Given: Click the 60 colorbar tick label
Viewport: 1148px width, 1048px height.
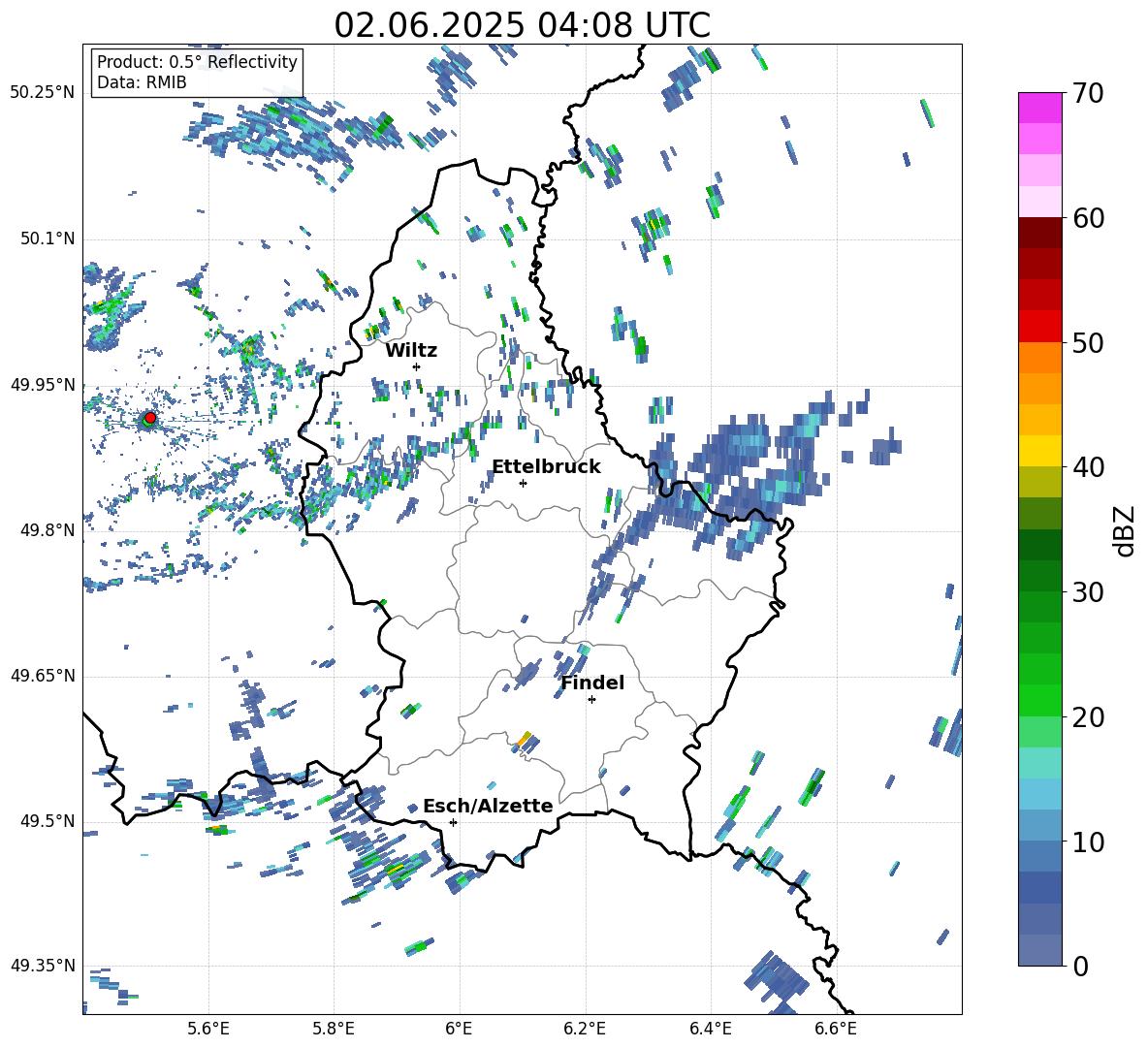Looking at the screenshot, I should [x=1088, y=218].
